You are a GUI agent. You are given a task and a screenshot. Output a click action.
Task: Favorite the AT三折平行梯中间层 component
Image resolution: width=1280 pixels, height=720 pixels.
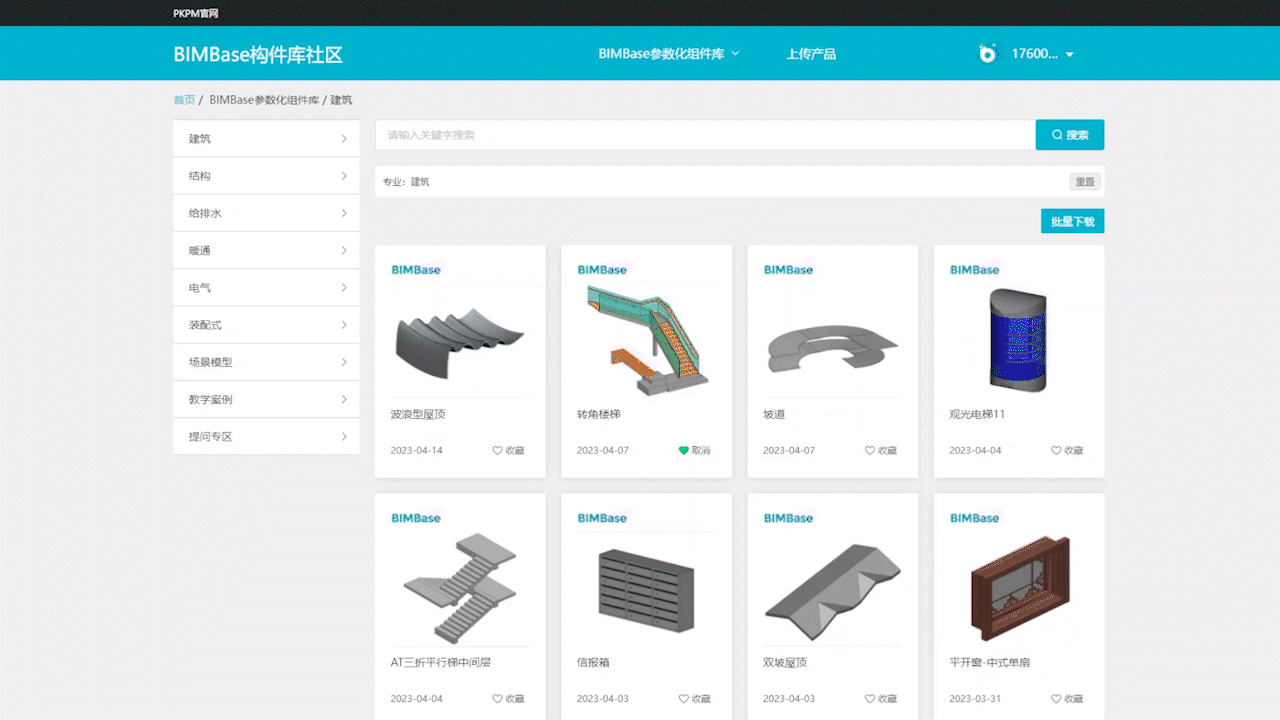pyautogui.click(x=508, y=699)
